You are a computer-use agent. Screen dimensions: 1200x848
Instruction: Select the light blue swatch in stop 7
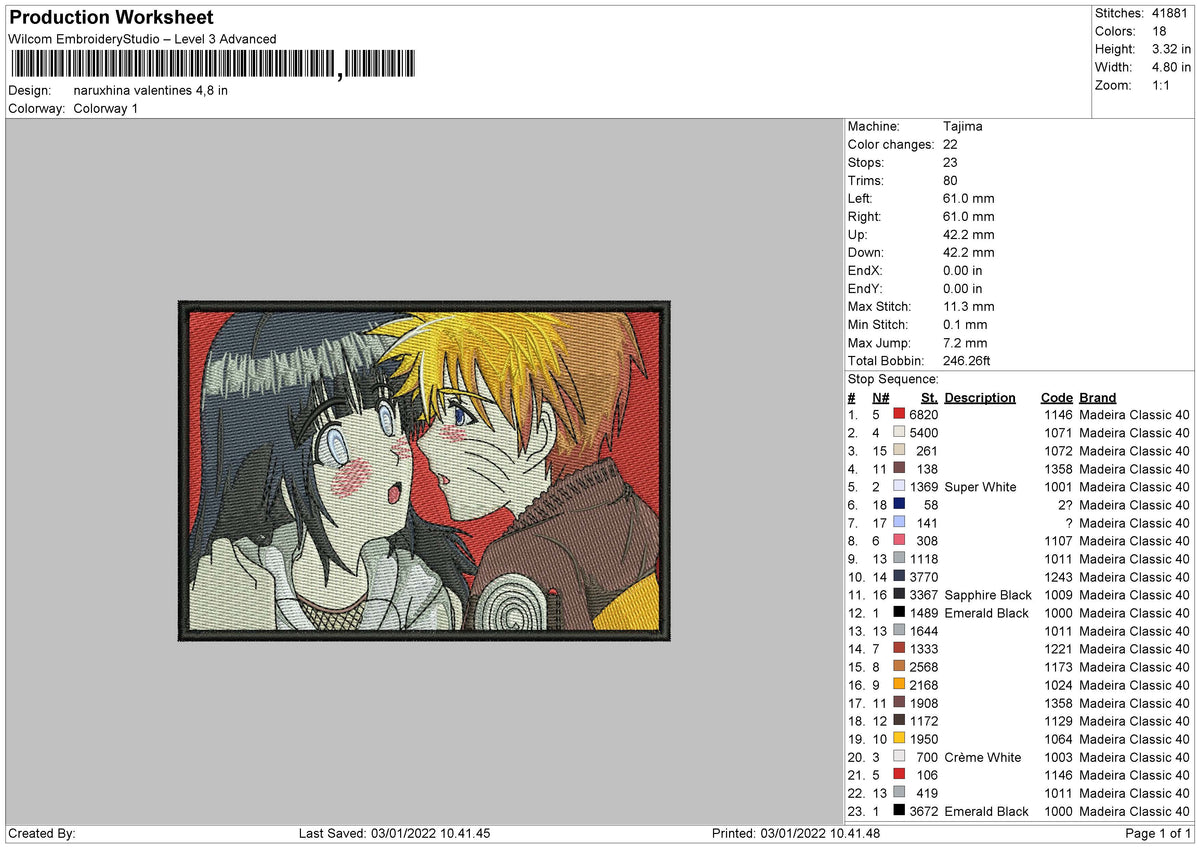899,523
